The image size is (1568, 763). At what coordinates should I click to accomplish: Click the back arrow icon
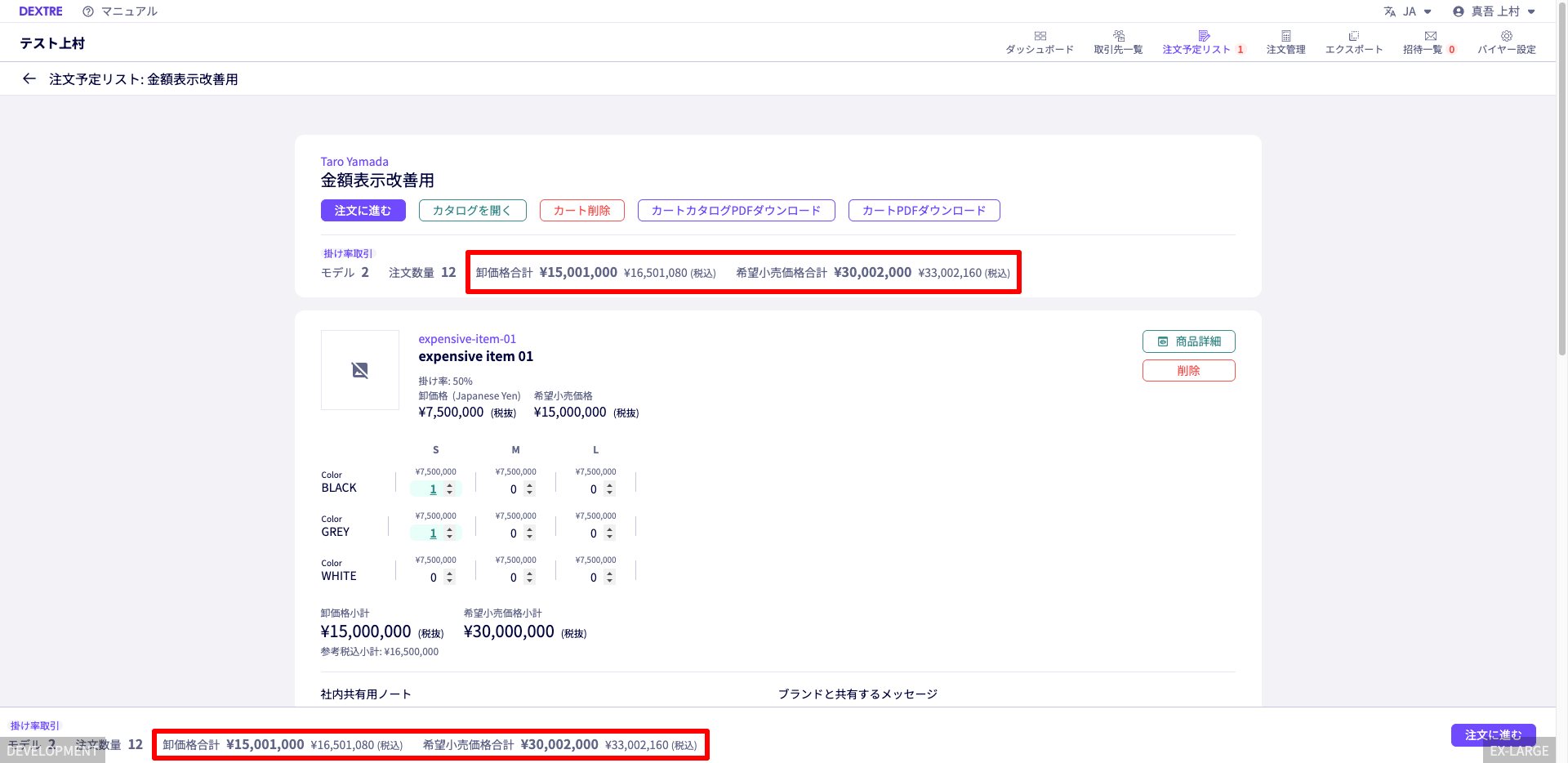click(x=29, y=79)
